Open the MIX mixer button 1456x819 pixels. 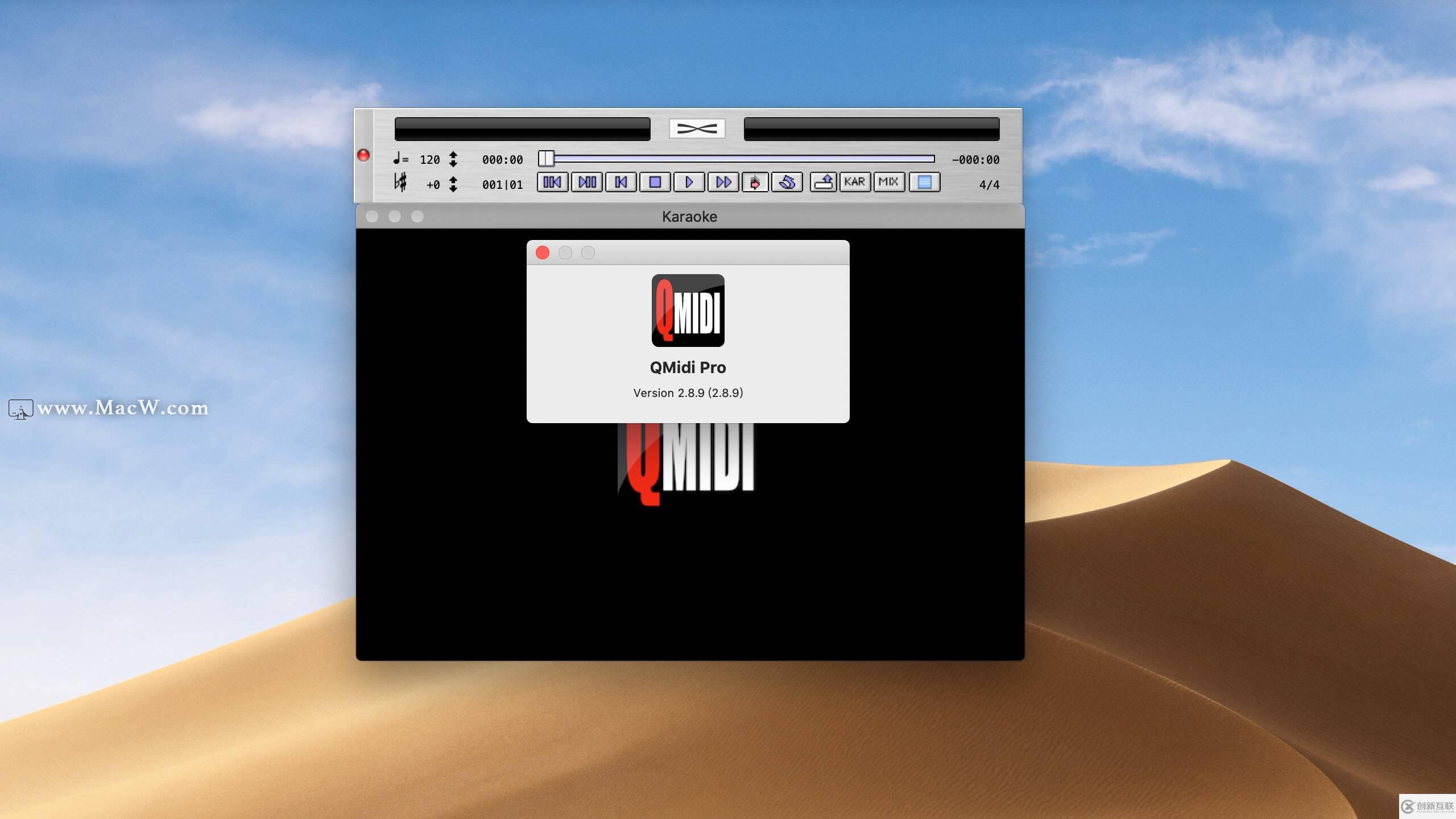coord(888,182)
